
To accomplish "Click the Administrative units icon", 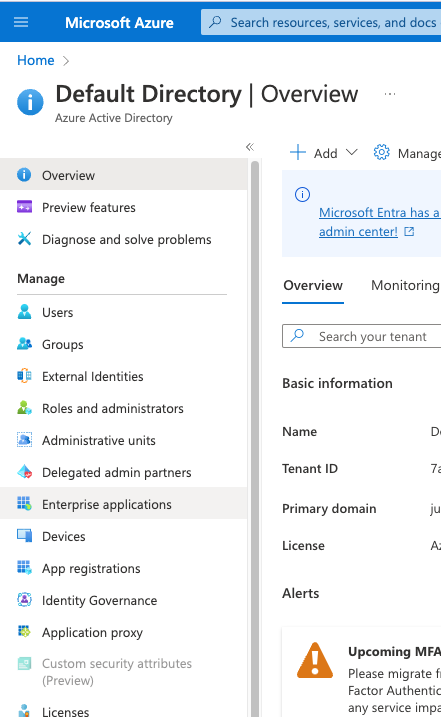I will pos(24,440).
